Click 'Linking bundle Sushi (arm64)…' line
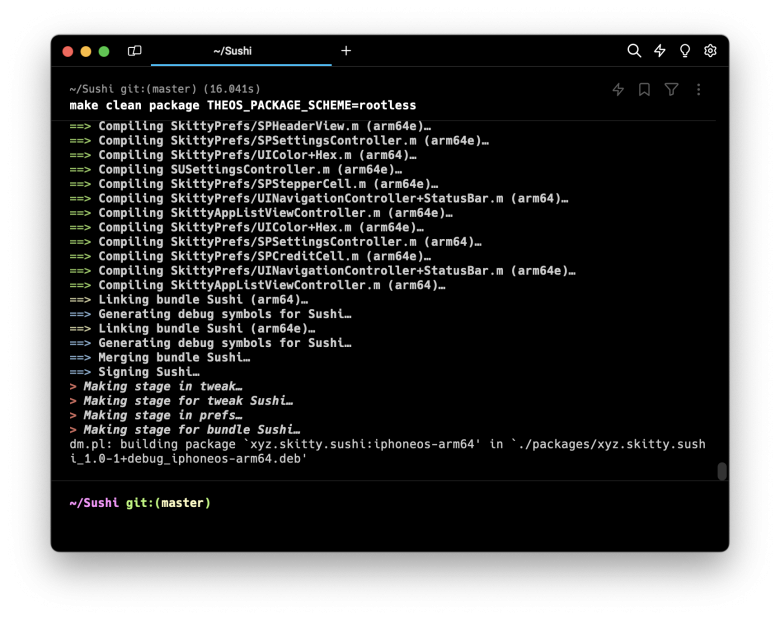 click(x=189, y=300)
